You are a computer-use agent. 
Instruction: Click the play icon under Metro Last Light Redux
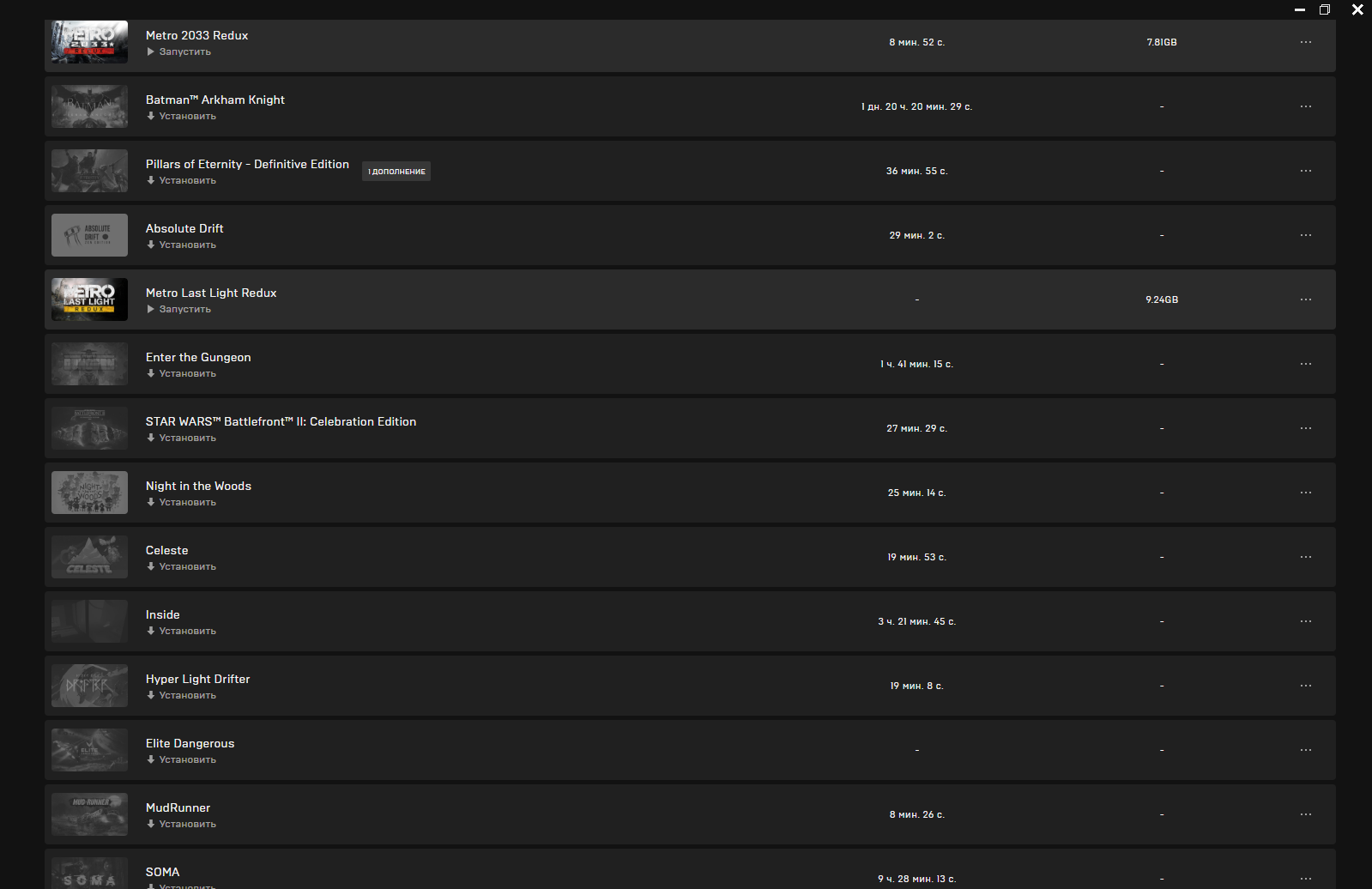[151, 309]
